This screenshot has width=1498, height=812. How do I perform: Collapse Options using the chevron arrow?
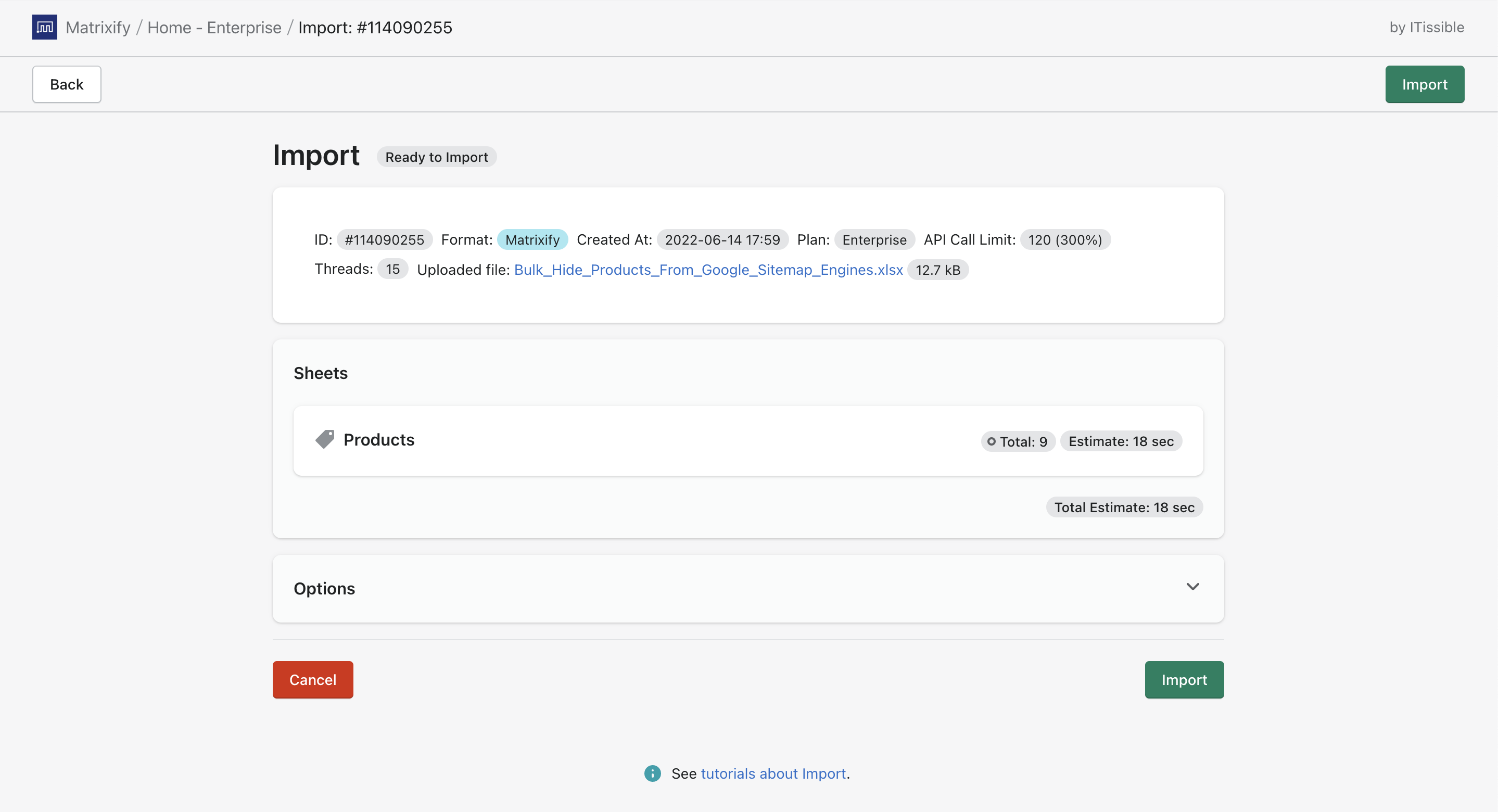(x=1194, y=587)
